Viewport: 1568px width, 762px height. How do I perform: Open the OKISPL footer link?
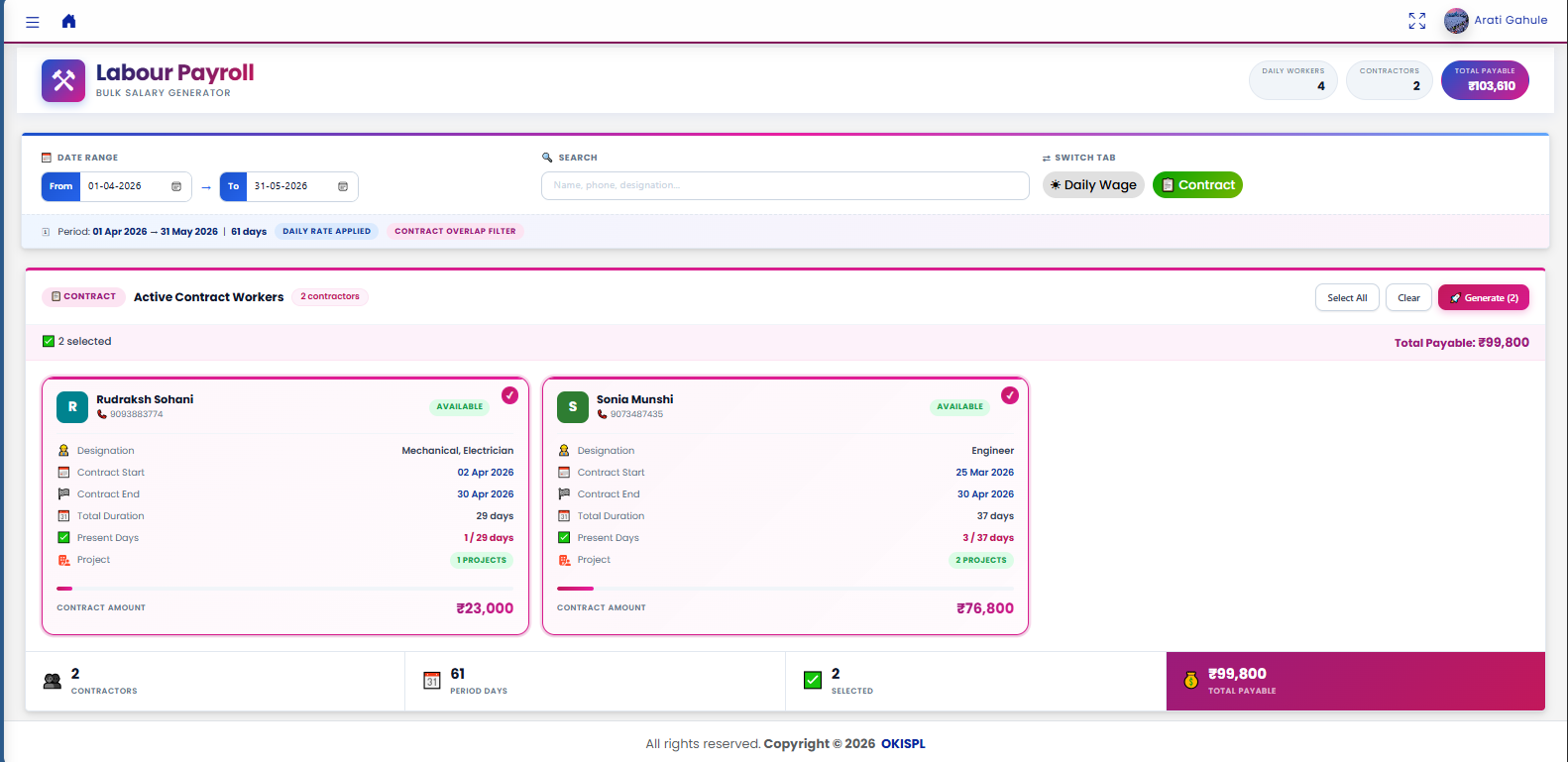coord(903,744)
